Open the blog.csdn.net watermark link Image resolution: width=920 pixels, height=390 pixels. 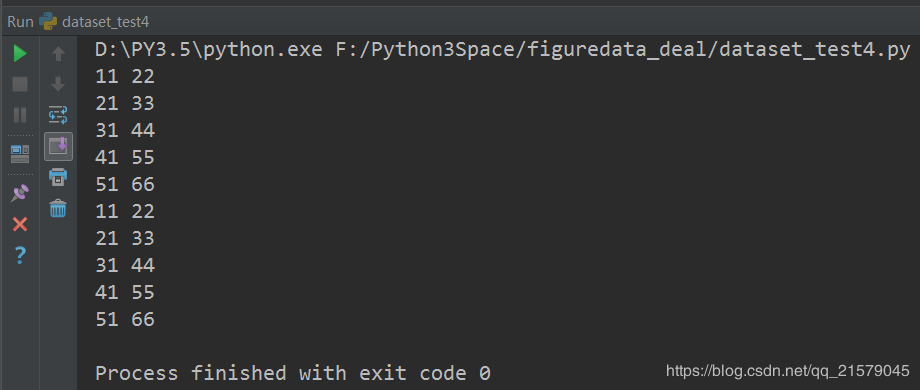787,371
